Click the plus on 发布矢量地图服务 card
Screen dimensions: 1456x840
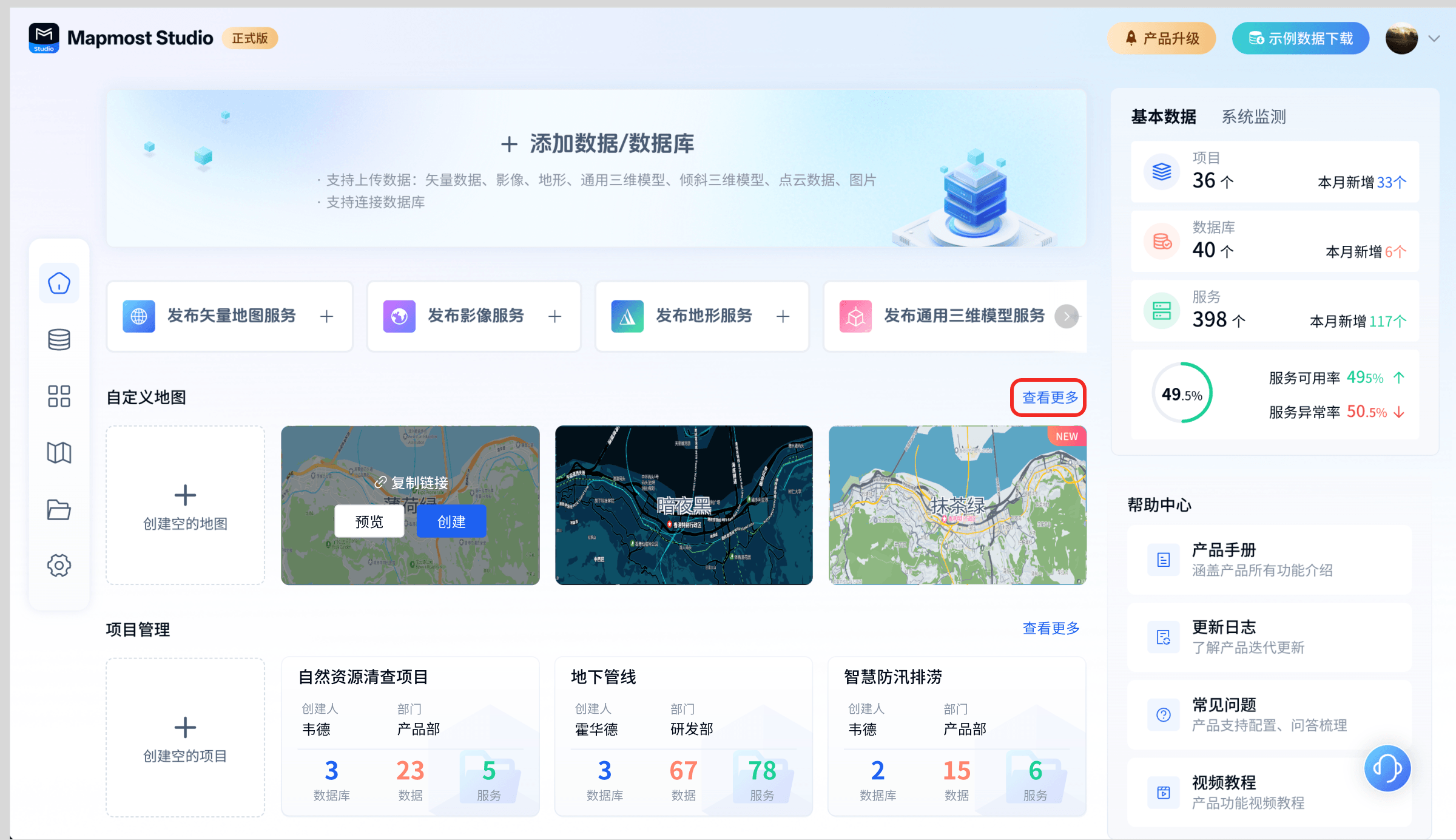point(326,316)
